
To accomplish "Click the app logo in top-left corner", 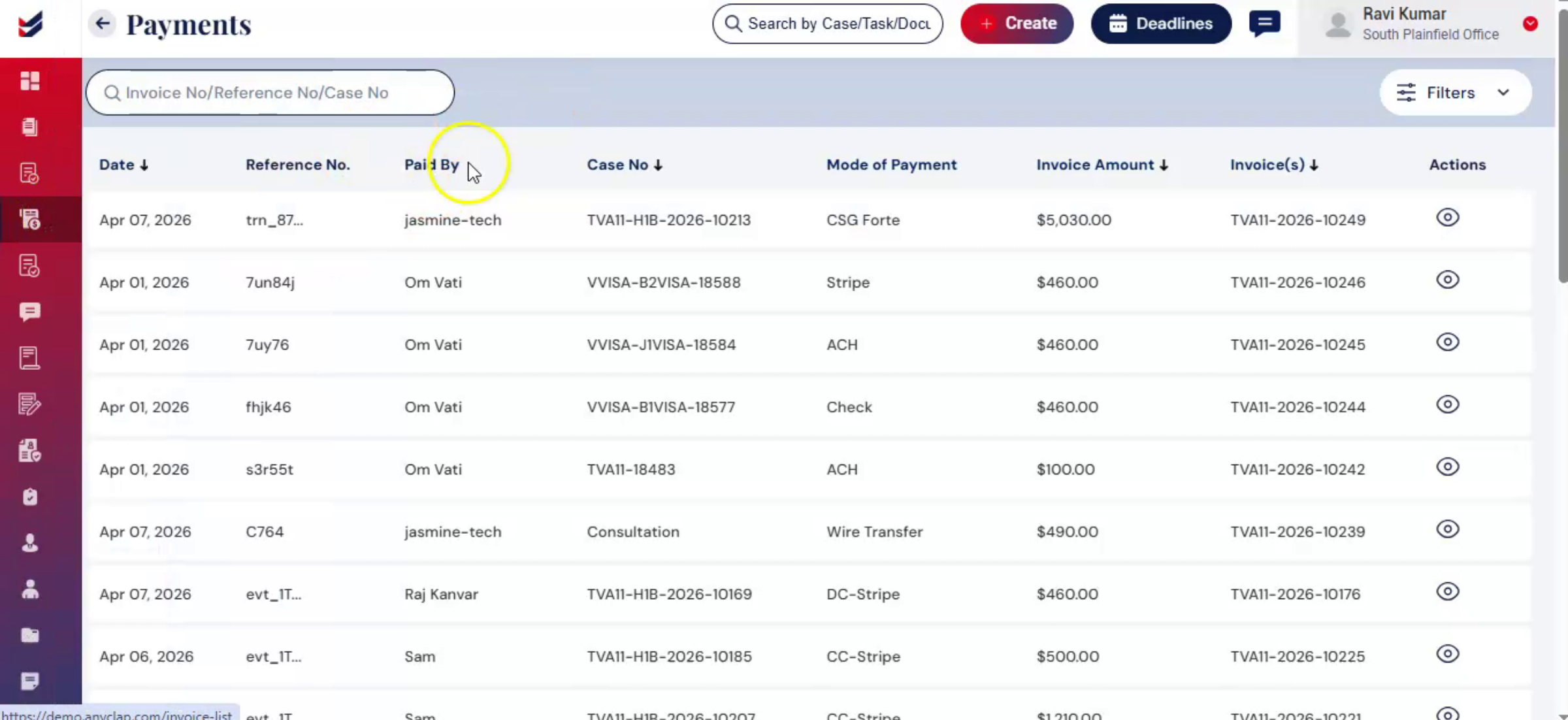I will [30, 24].
